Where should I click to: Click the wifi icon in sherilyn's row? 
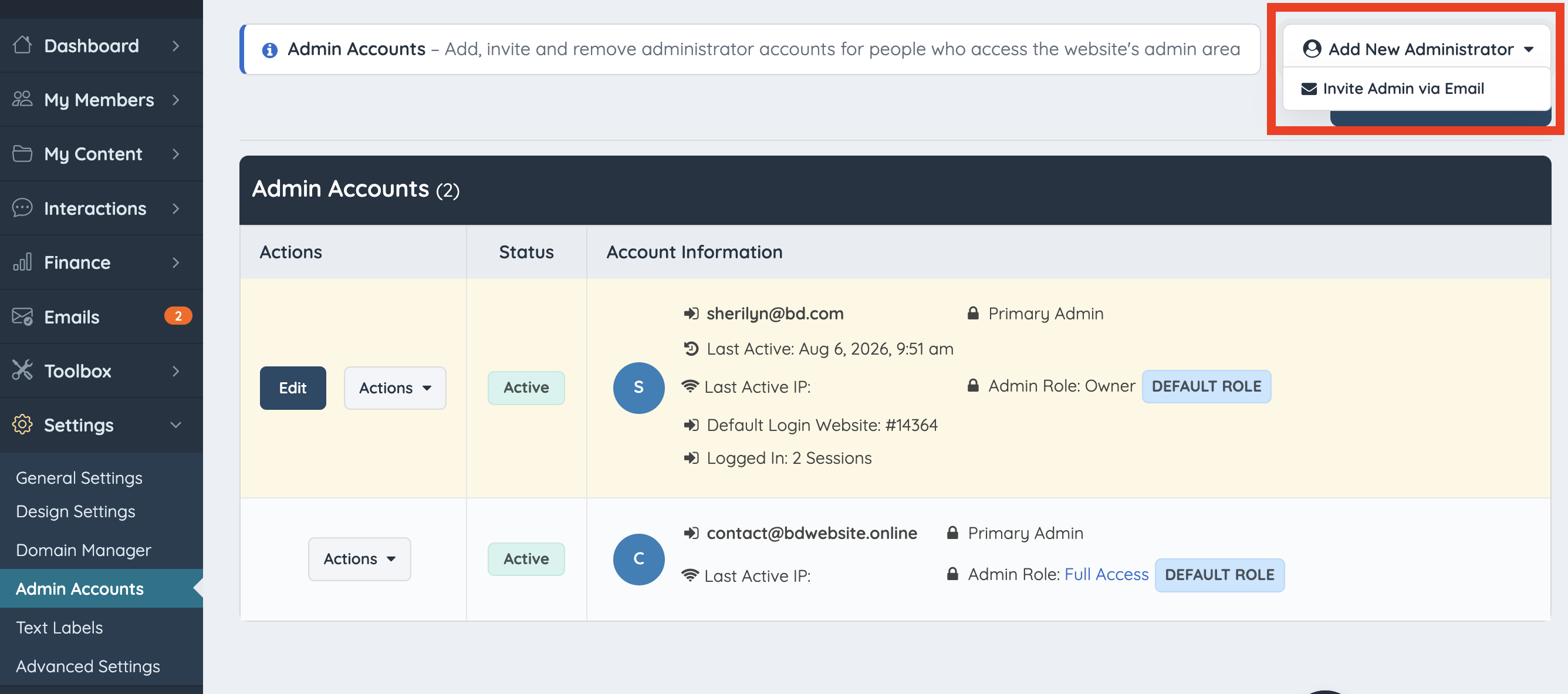coord(690,386)
